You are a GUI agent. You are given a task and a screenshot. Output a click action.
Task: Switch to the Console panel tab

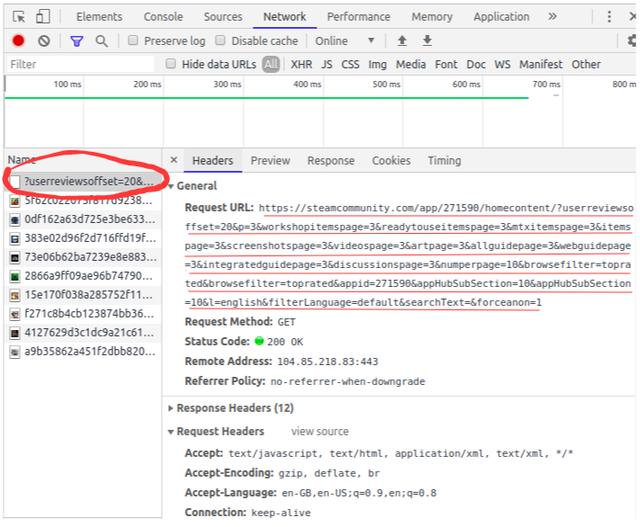163,17
